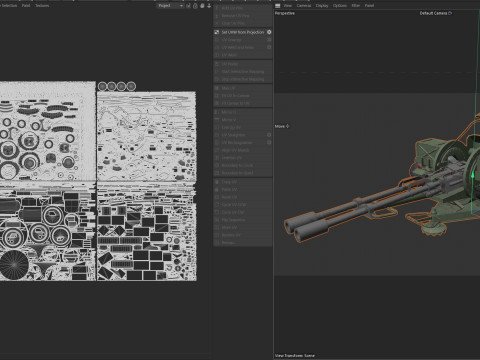480x360 pixels.
Task: Open the Textures menu in UV editor
Action: point(42,6)
